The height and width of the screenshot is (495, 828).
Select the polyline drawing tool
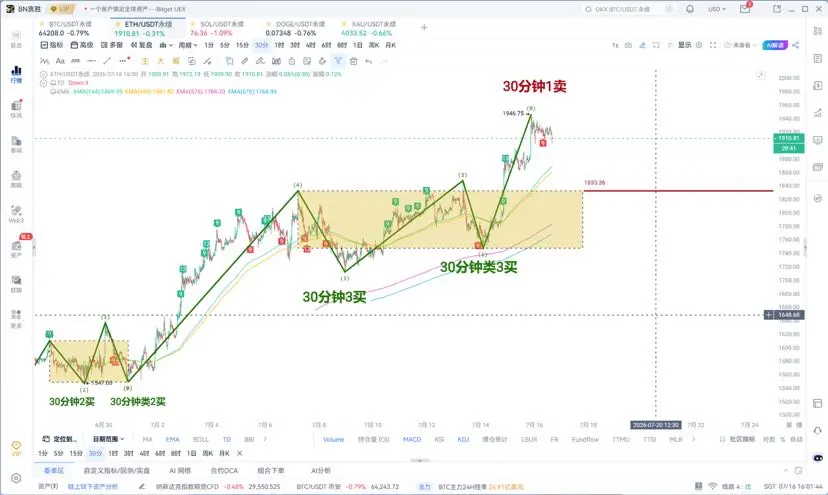pos(44,61)
